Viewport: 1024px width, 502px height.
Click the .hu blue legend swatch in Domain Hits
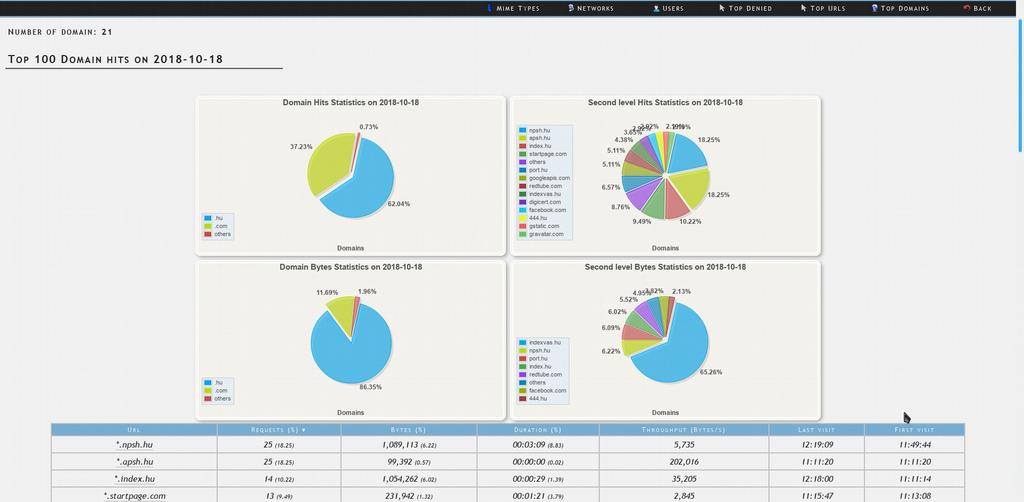[208, 218]
